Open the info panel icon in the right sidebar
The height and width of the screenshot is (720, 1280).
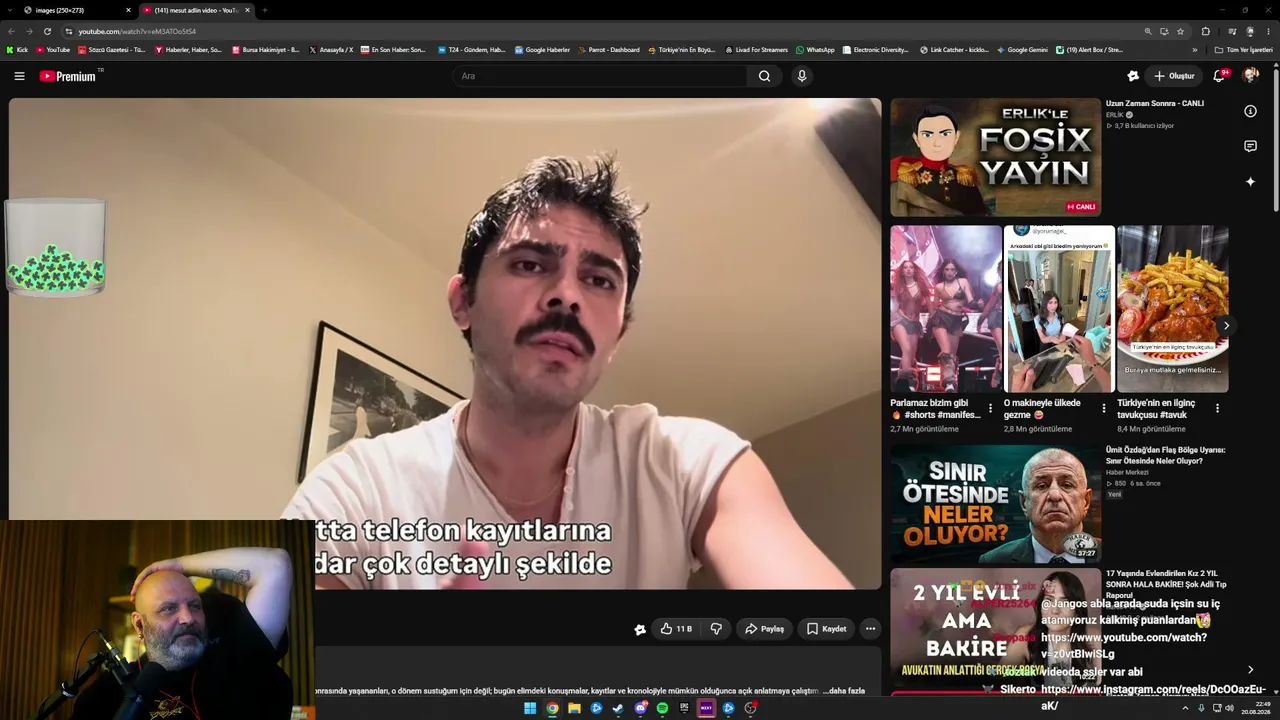point(1250,111)
